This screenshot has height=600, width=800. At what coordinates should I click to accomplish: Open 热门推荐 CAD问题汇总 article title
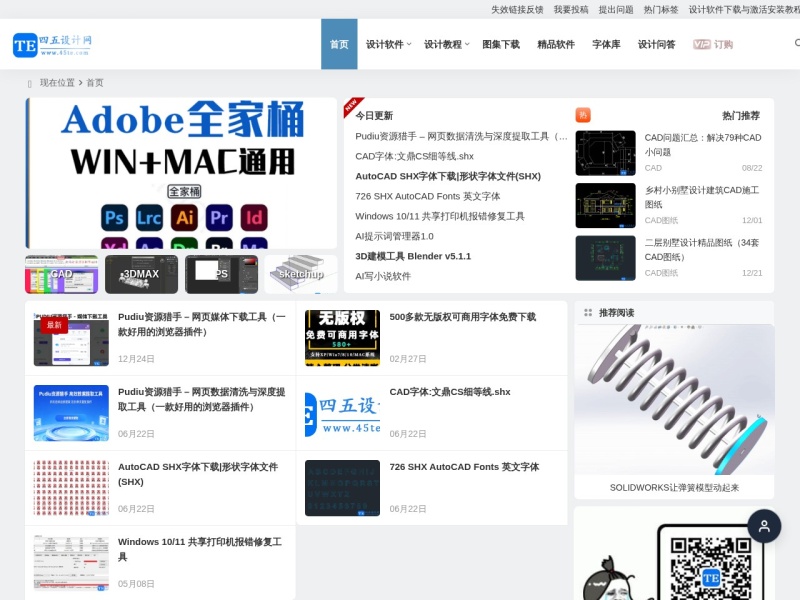pyautogui.click(x=703, y=144)
